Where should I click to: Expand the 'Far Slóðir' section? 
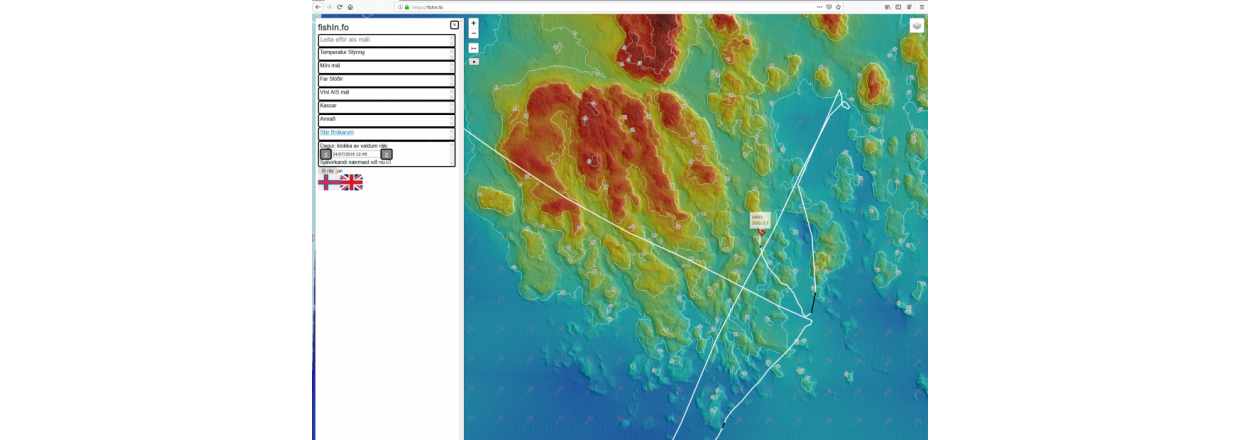pos(386,79)
